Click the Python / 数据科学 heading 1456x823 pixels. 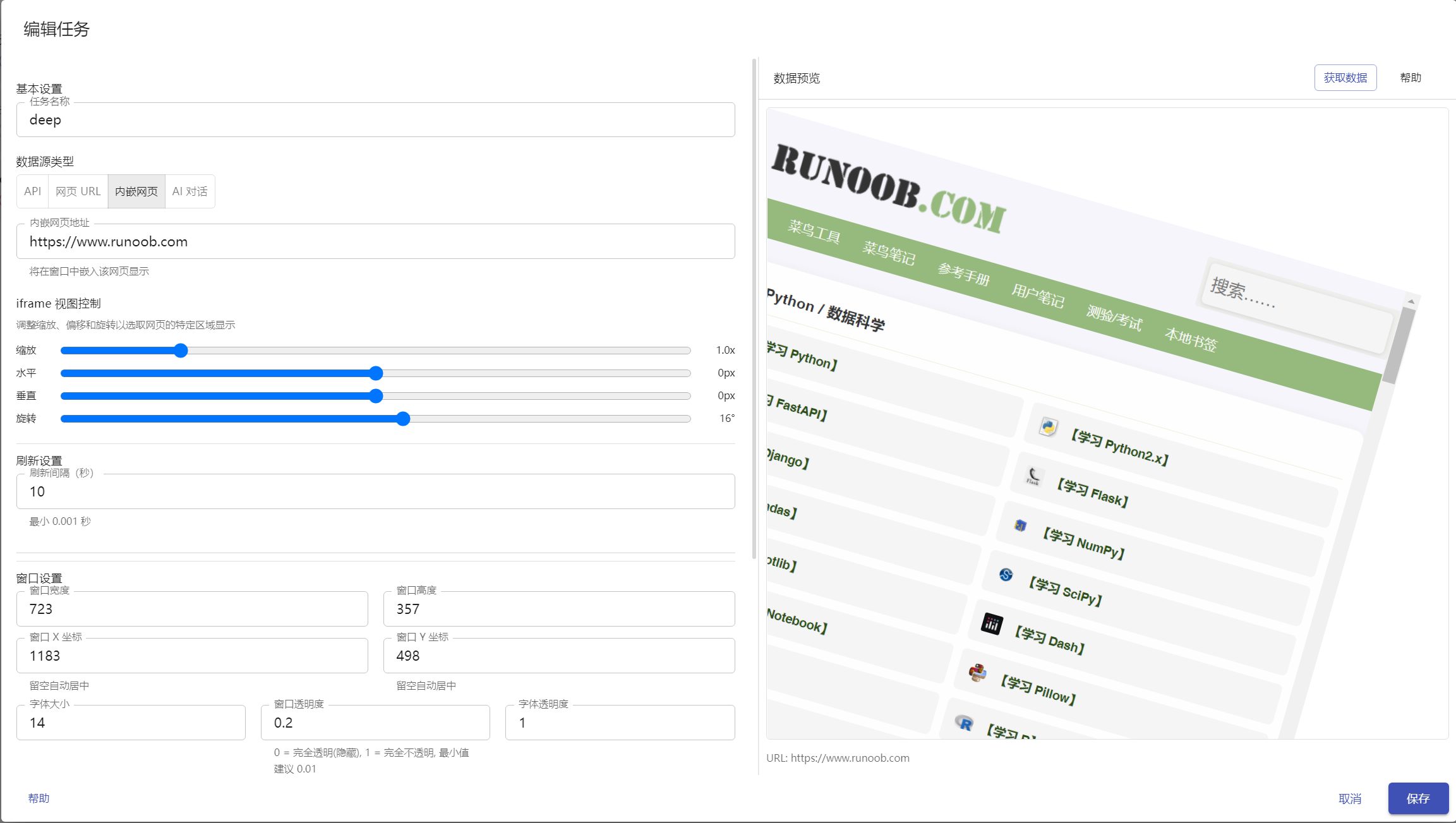coord(826,309)
